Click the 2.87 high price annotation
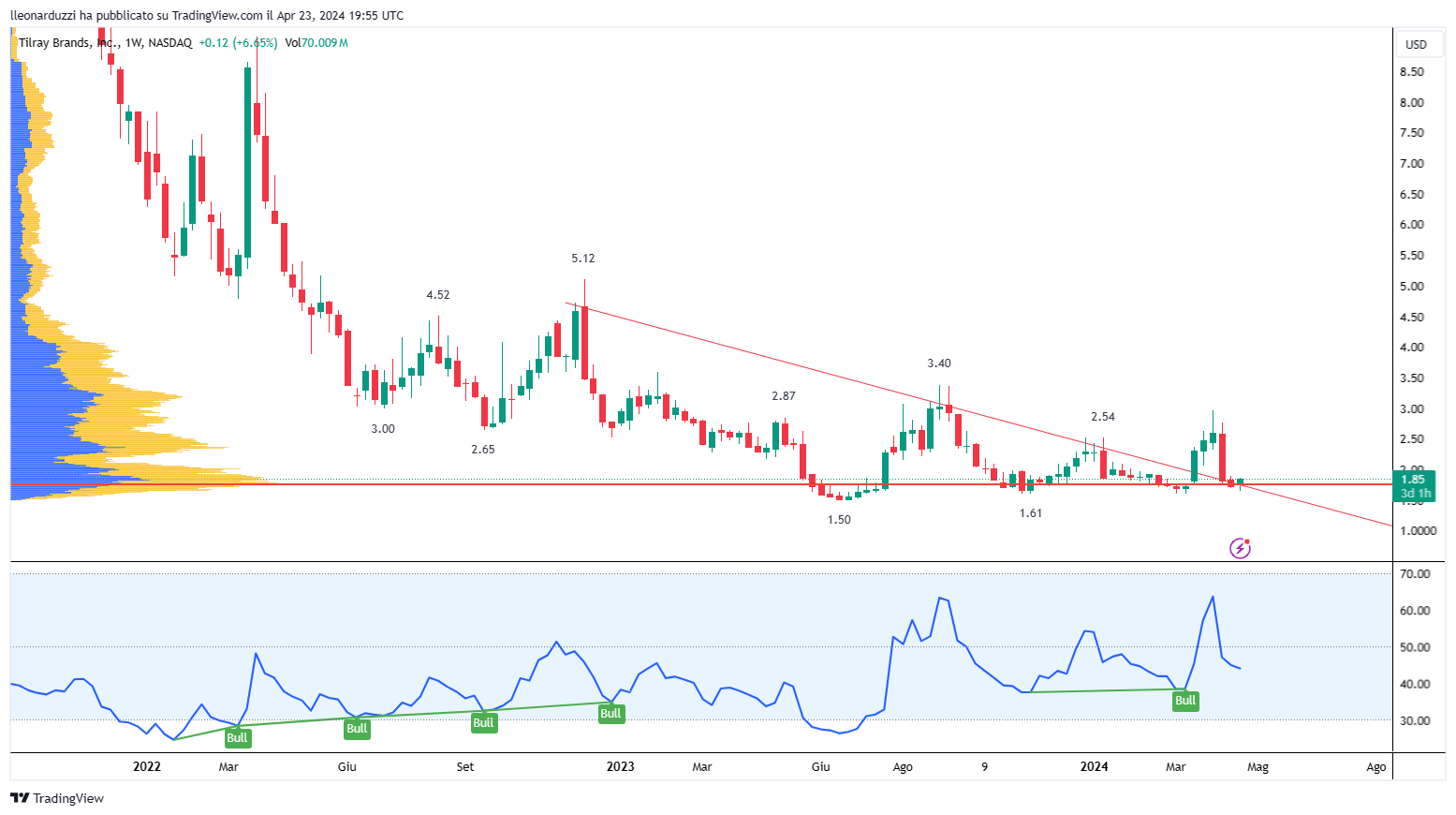Screen dimensions: 1456x815 [x=784, y=396]
